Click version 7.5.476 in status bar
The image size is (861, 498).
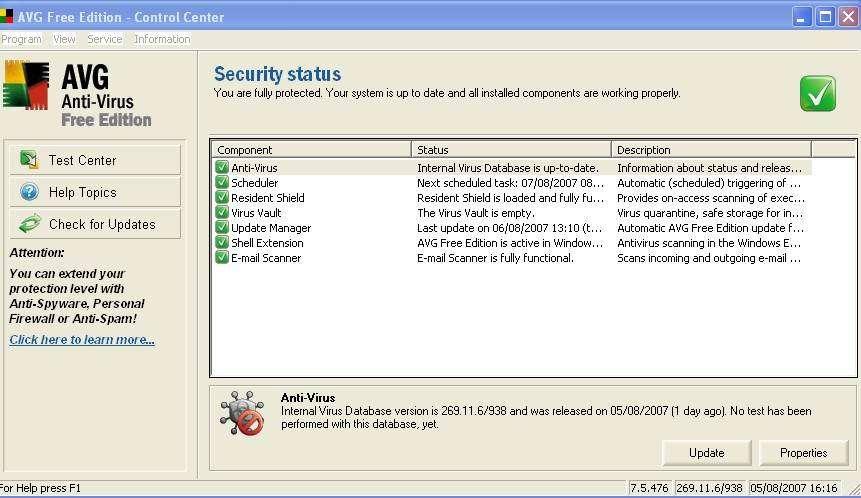(649, 488)
